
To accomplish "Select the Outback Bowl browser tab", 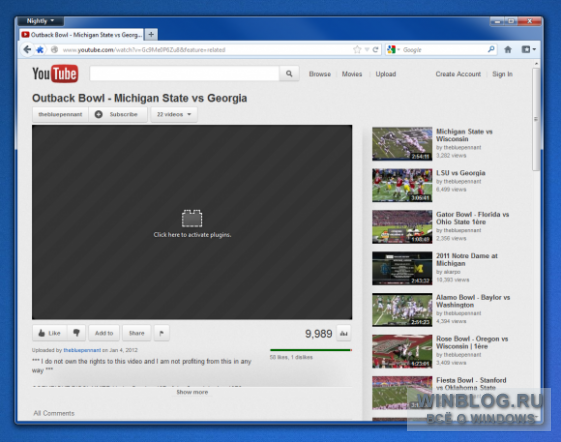I will (x=82, y=35).
